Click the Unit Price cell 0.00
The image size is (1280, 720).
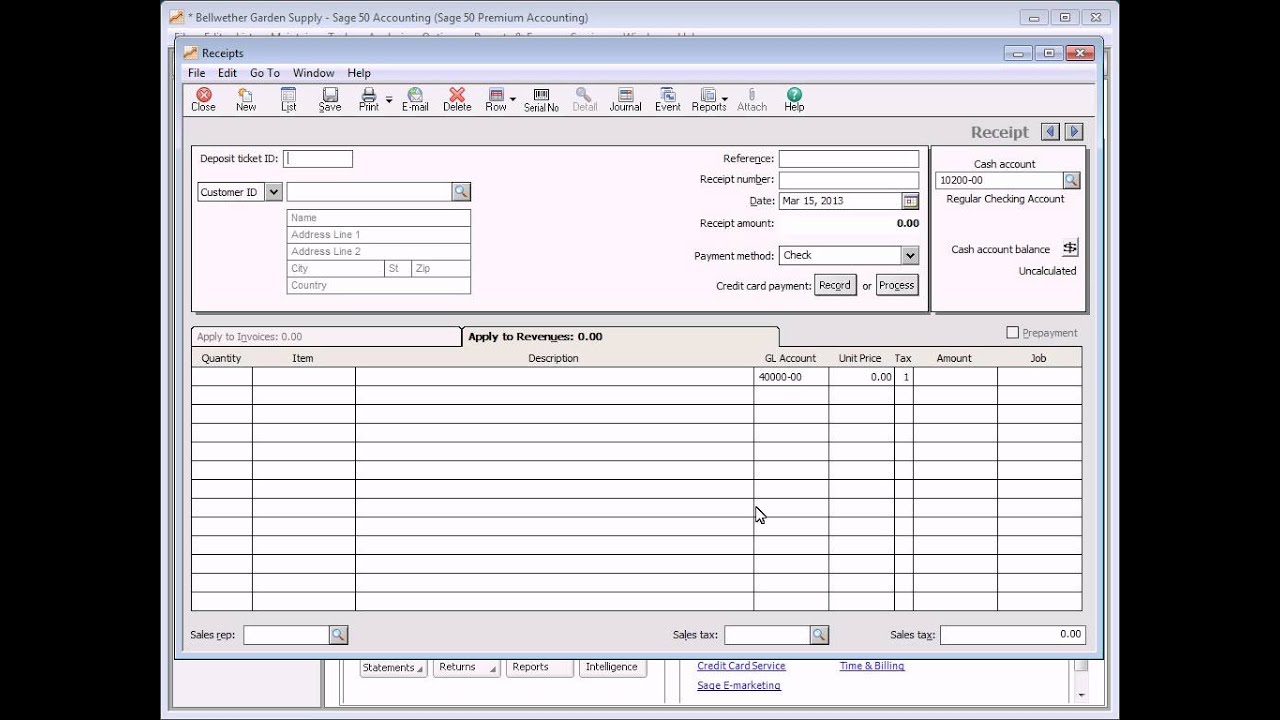[861, 377]
